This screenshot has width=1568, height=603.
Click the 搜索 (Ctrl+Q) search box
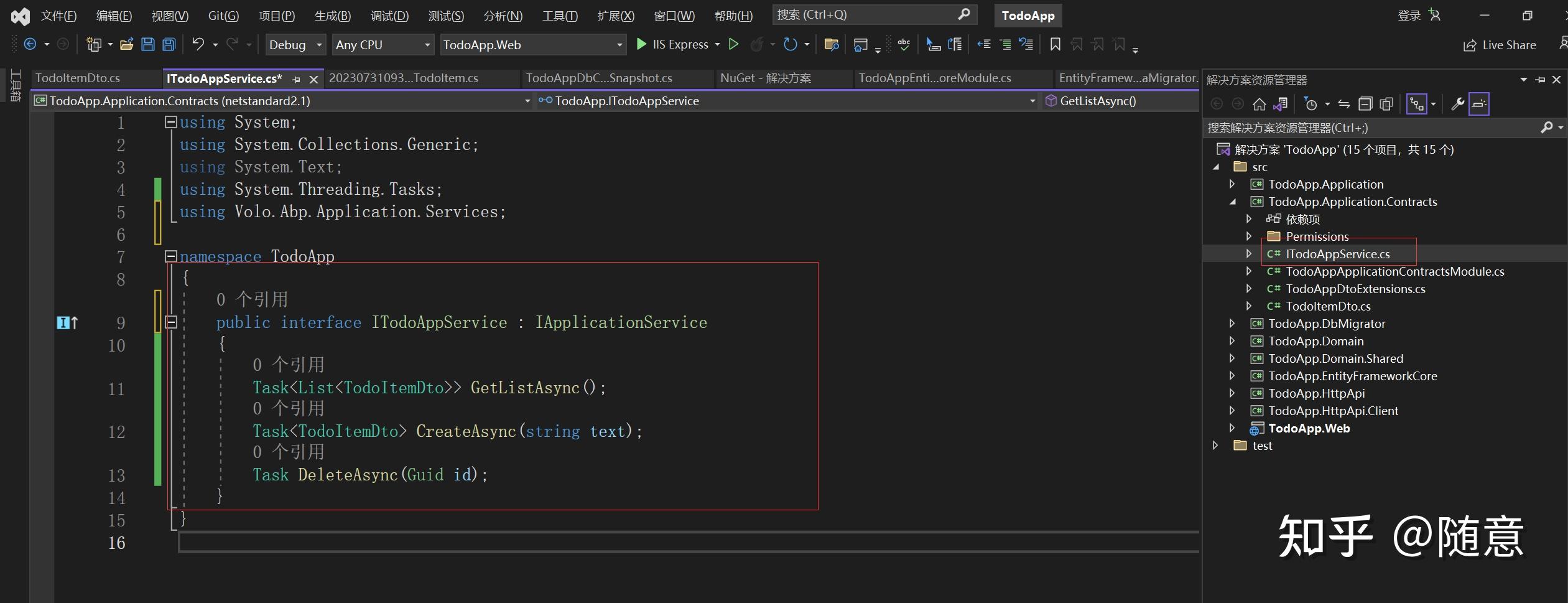pos(874,14)
